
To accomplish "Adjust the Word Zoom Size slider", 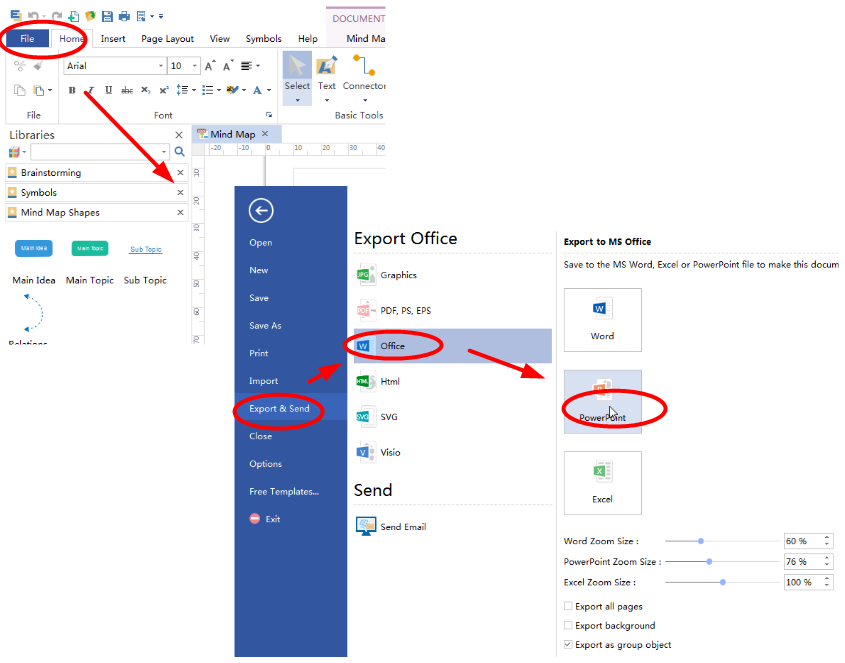I will coord(701,541).
